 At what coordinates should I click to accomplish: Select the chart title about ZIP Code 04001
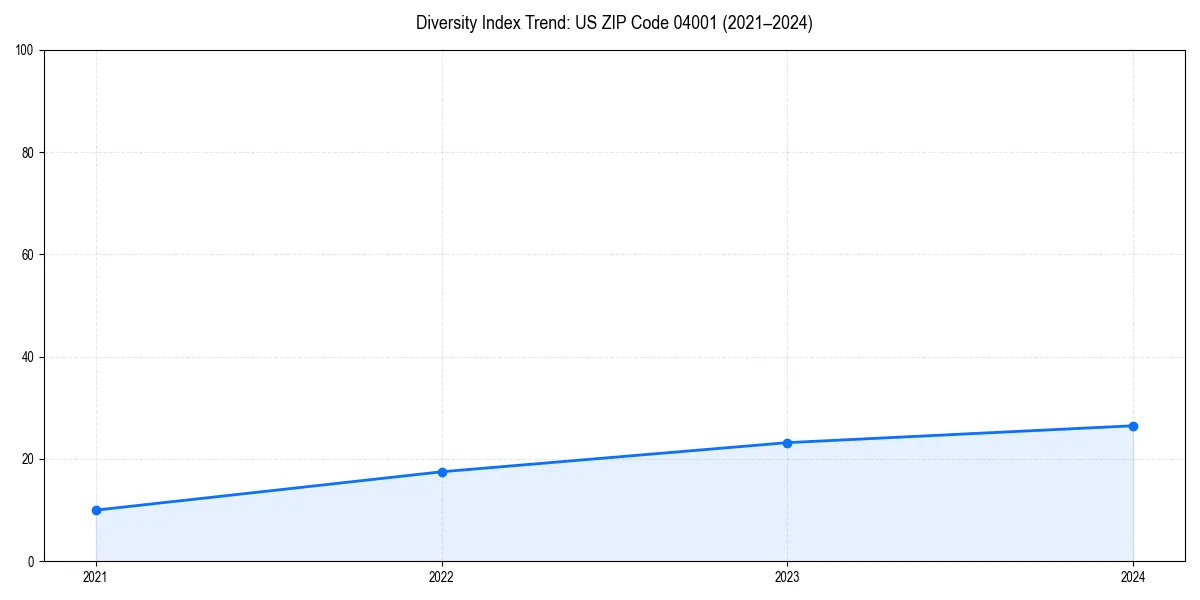tap(614, 23)
